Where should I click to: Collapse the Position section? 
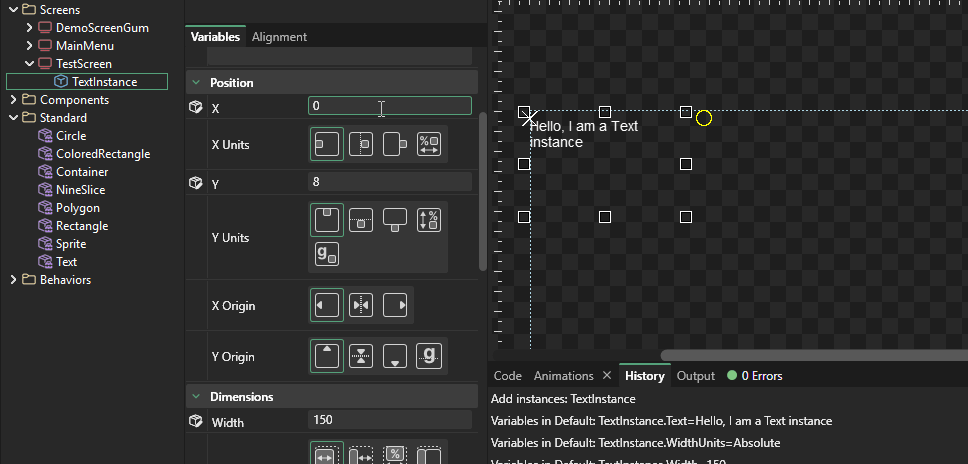coord(195,83)
